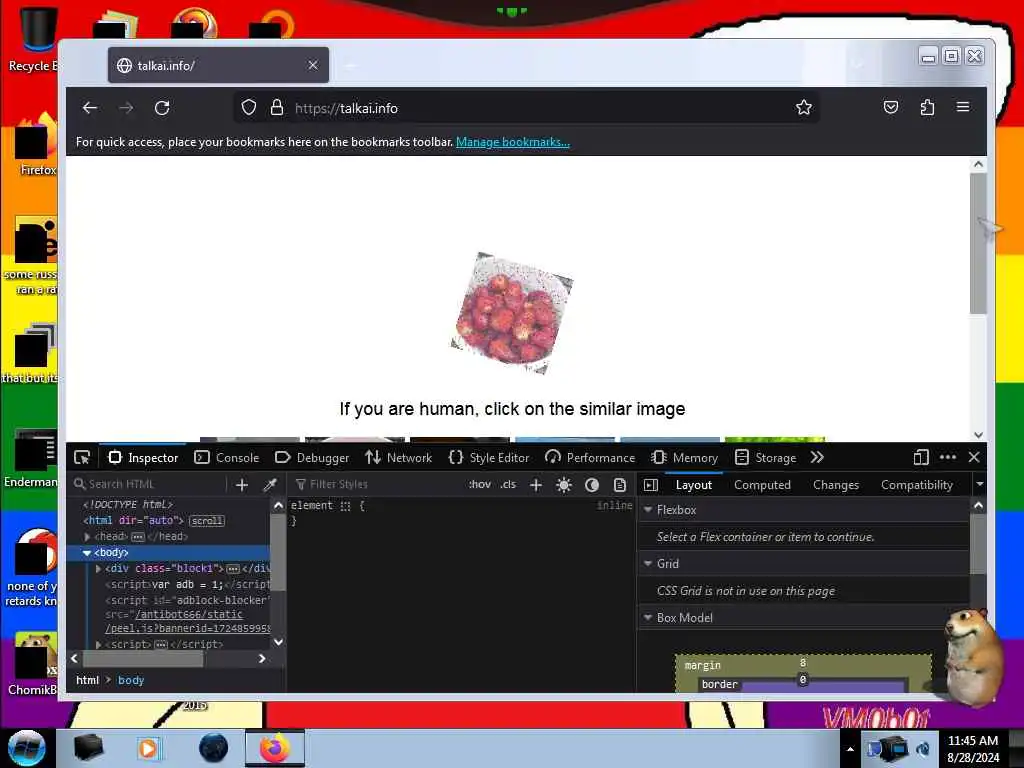The image size is (1024, 768).
Task: Click the scroll badge on html element
Action: tap(207, 520)
